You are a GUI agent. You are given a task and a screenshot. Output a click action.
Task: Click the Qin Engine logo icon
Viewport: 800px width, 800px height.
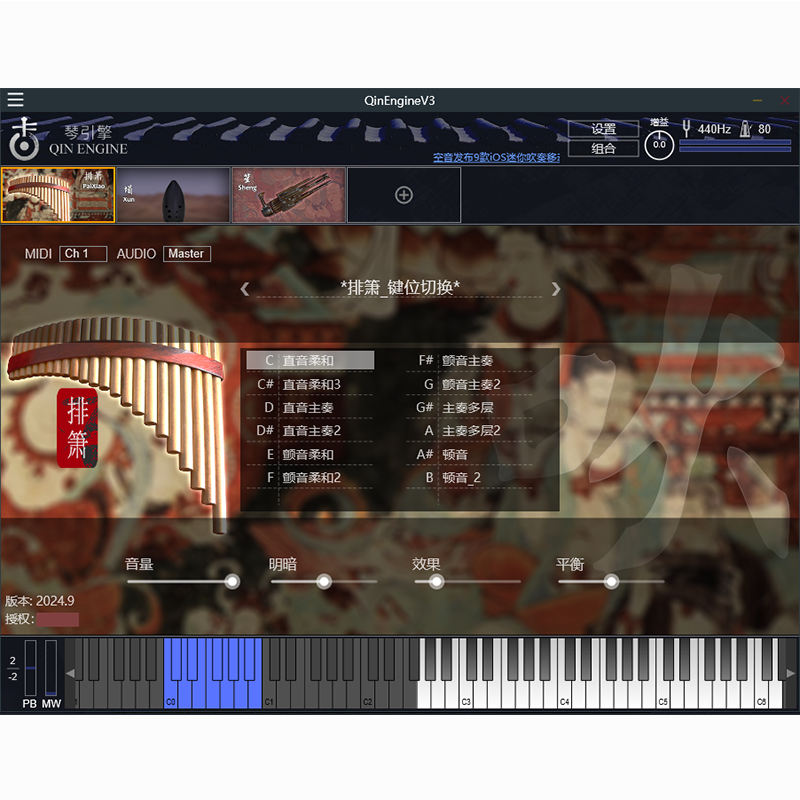point(24,139)
